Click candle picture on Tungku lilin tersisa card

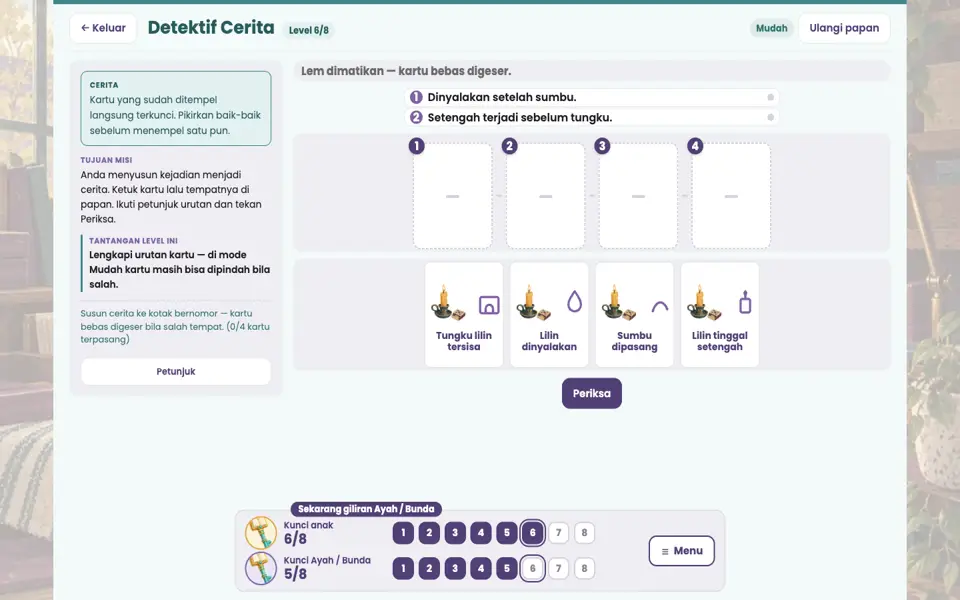(448, 303)
